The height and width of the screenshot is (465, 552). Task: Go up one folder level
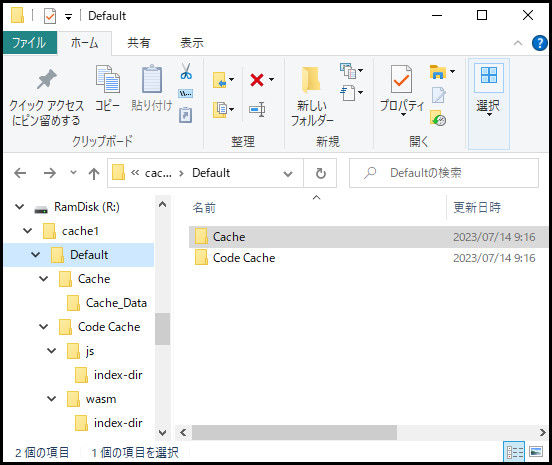[x=94, y=173]
